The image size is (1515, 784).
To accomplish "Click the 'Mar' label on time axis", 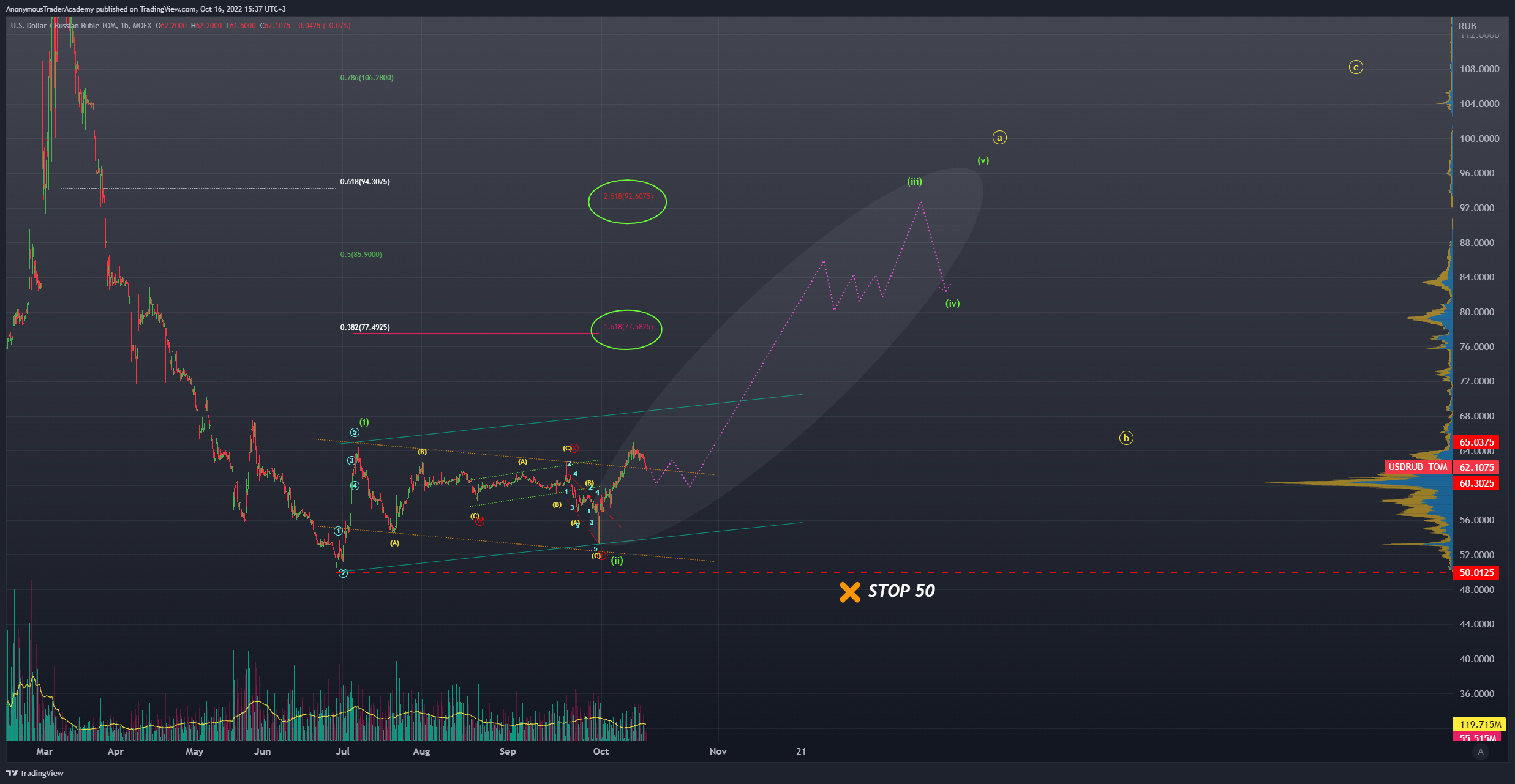I will tap(45, 751).
